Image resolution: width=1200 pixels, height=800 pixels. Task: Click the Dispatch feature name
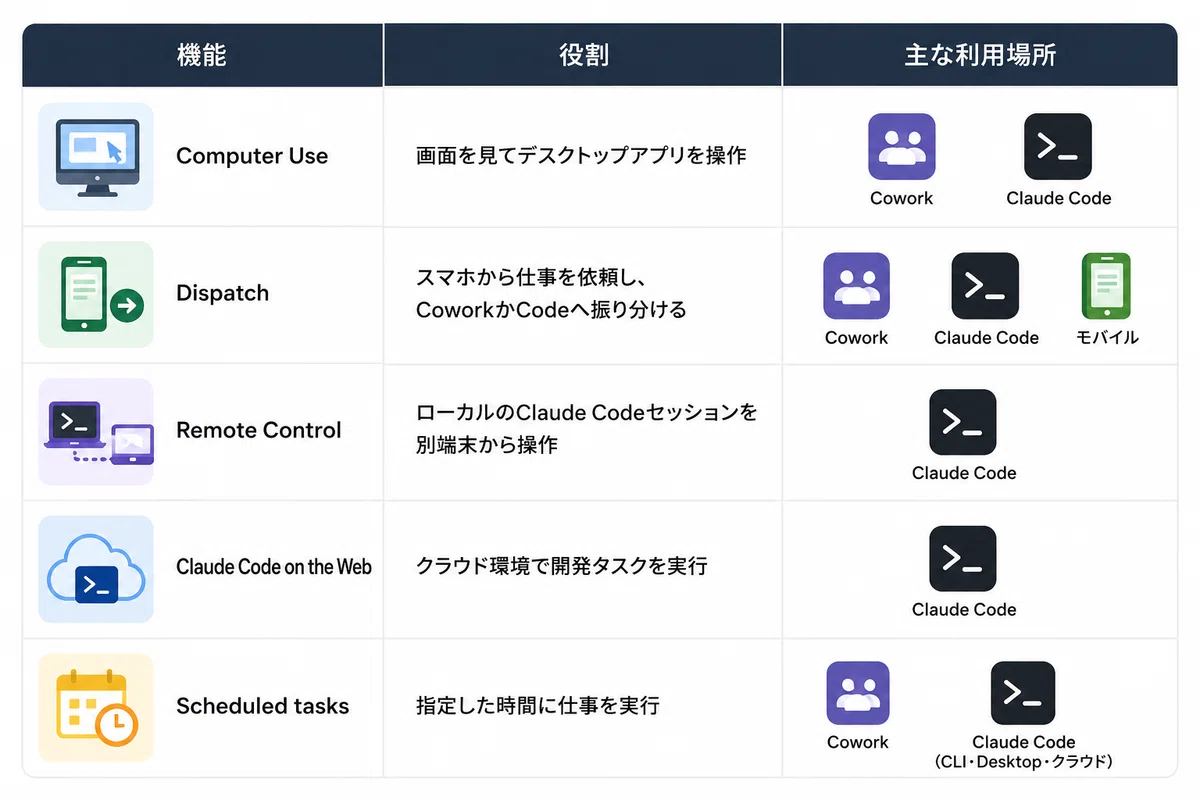(x=223, y=293)
